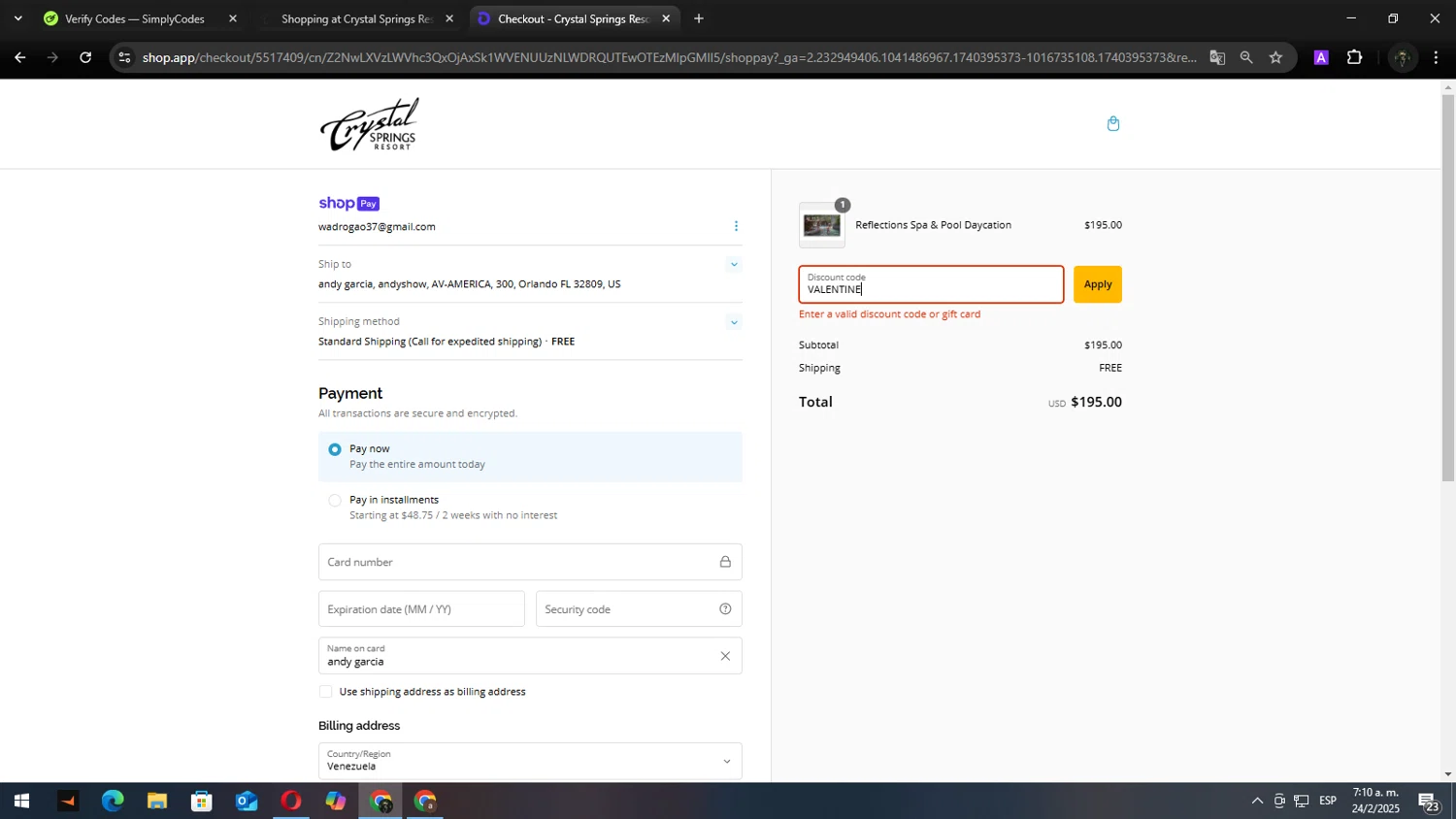Go back to the previous page

point(19,57)
